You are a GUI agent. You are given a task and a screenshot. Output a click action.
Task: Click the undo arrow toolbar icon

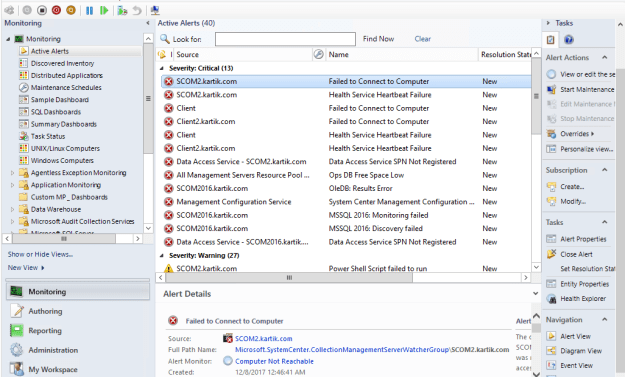(x=137, y=10)
